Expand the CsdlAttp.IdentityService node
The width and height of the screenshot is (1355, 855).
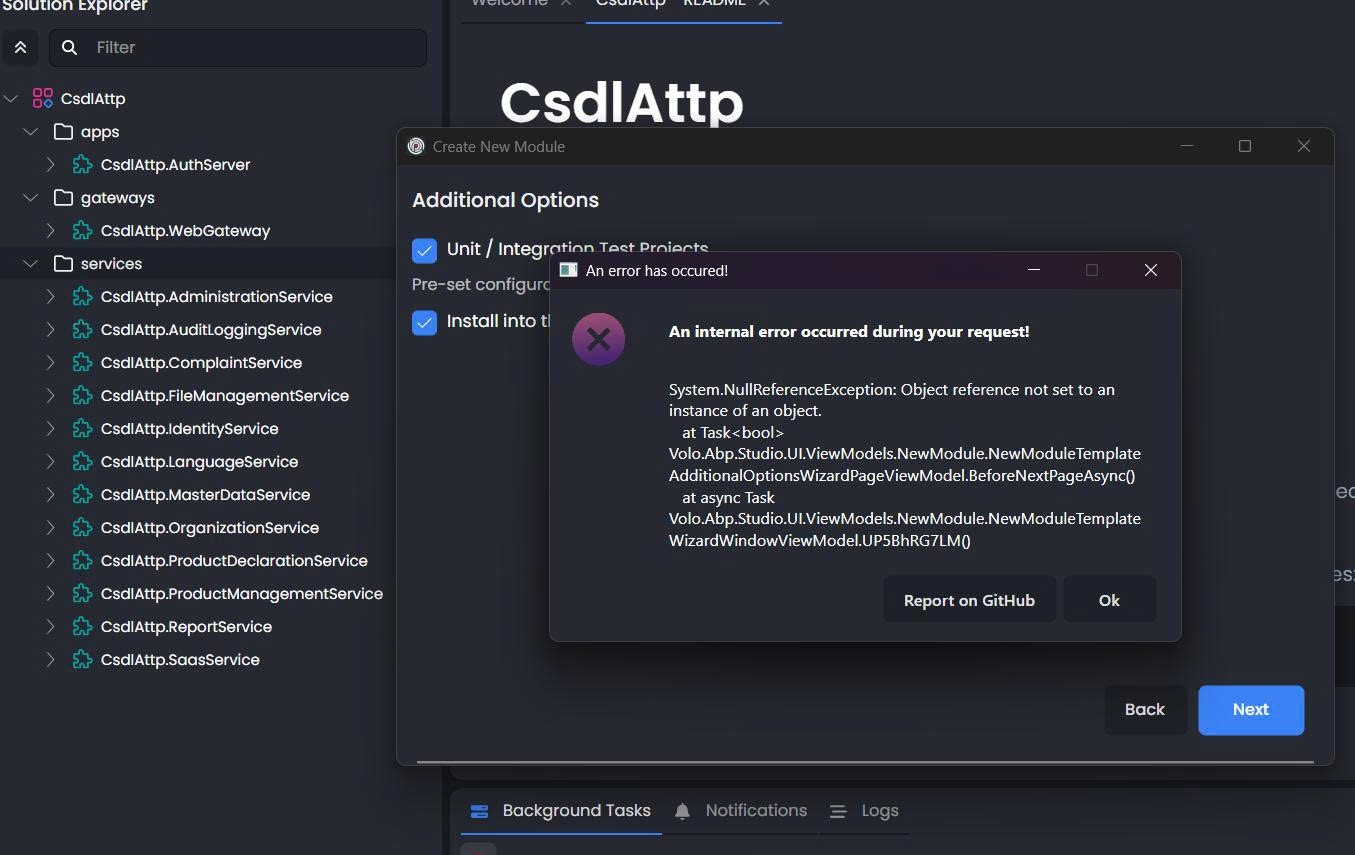coord(50,428)
